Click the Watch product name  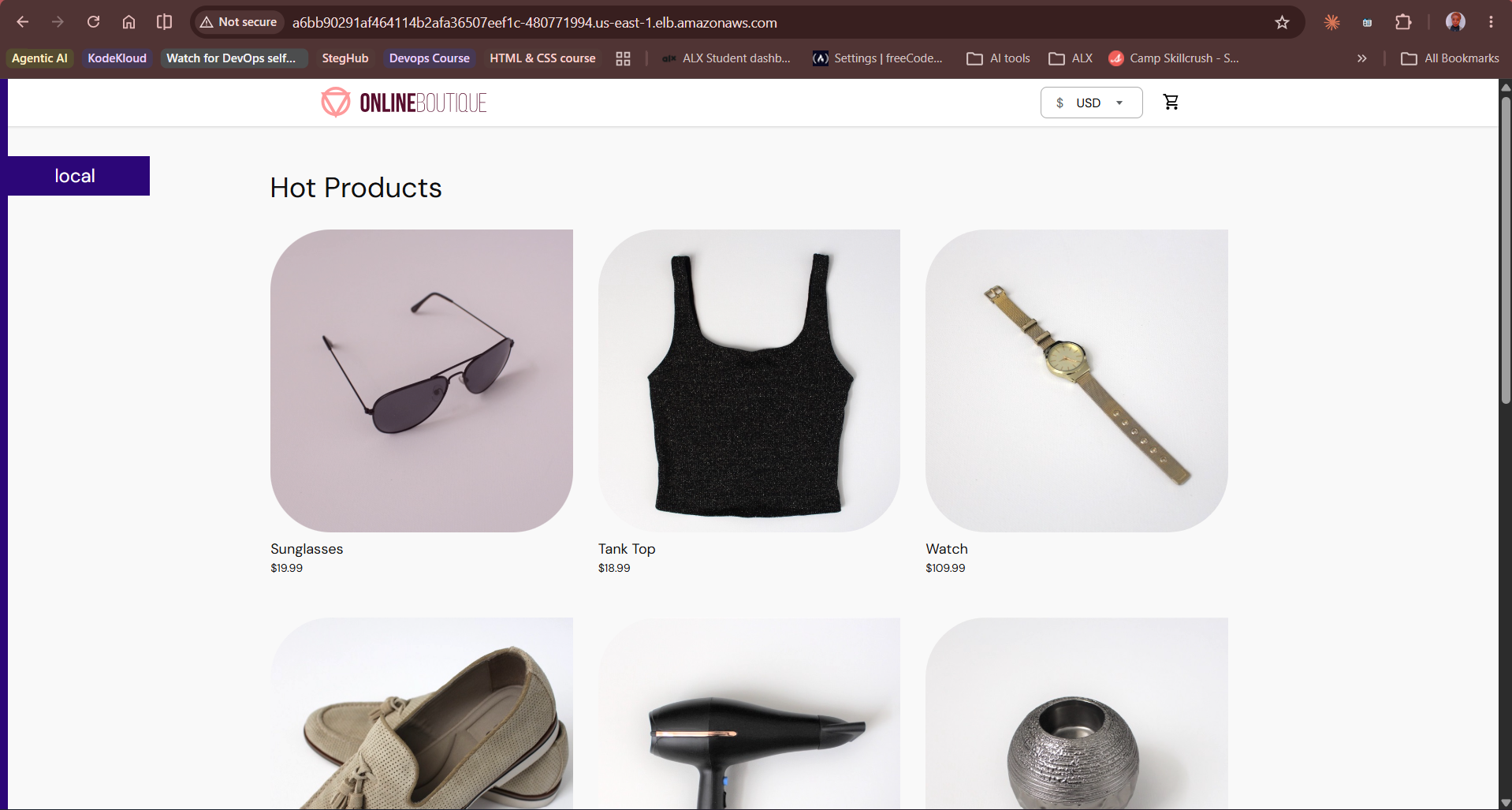pyautogui.click(x=947, y=549)
